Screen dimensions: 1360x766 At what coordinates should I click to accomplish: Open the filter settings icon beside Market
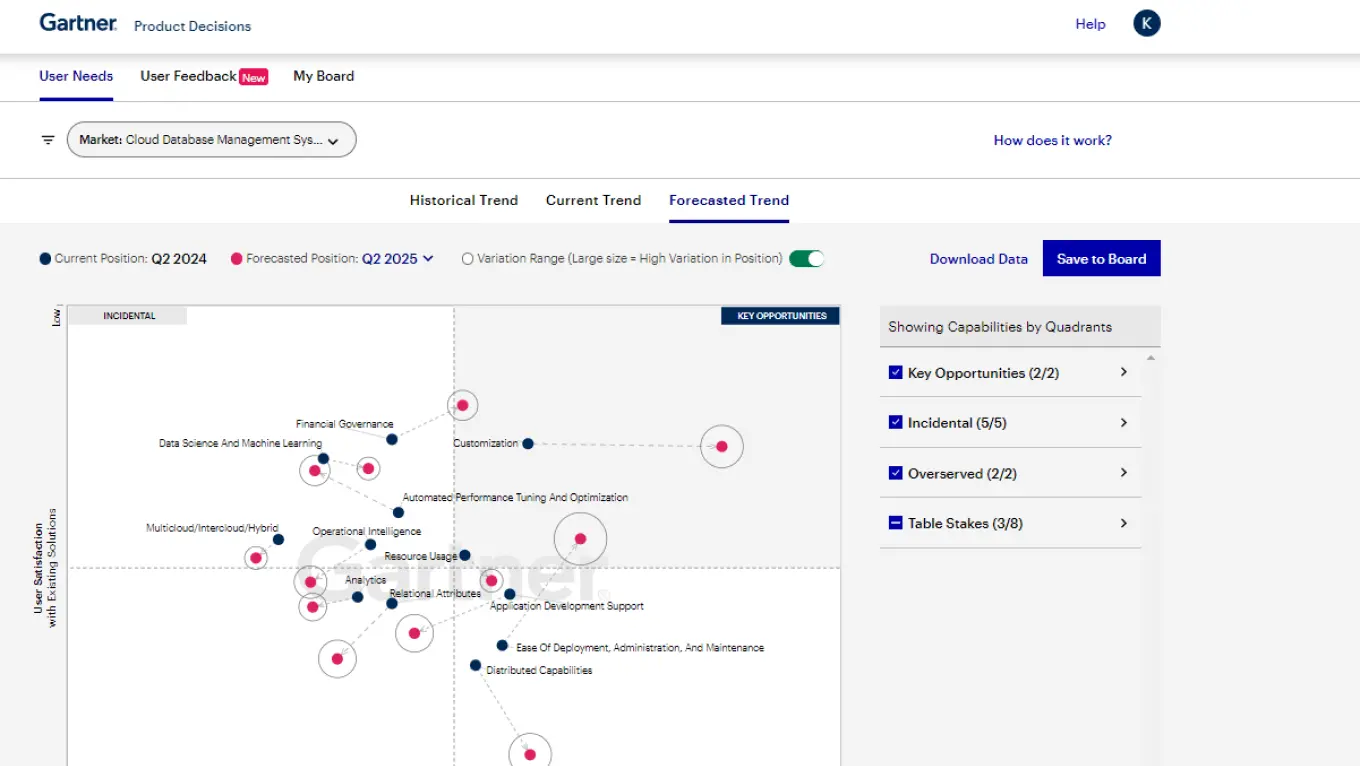coord(47,140)
